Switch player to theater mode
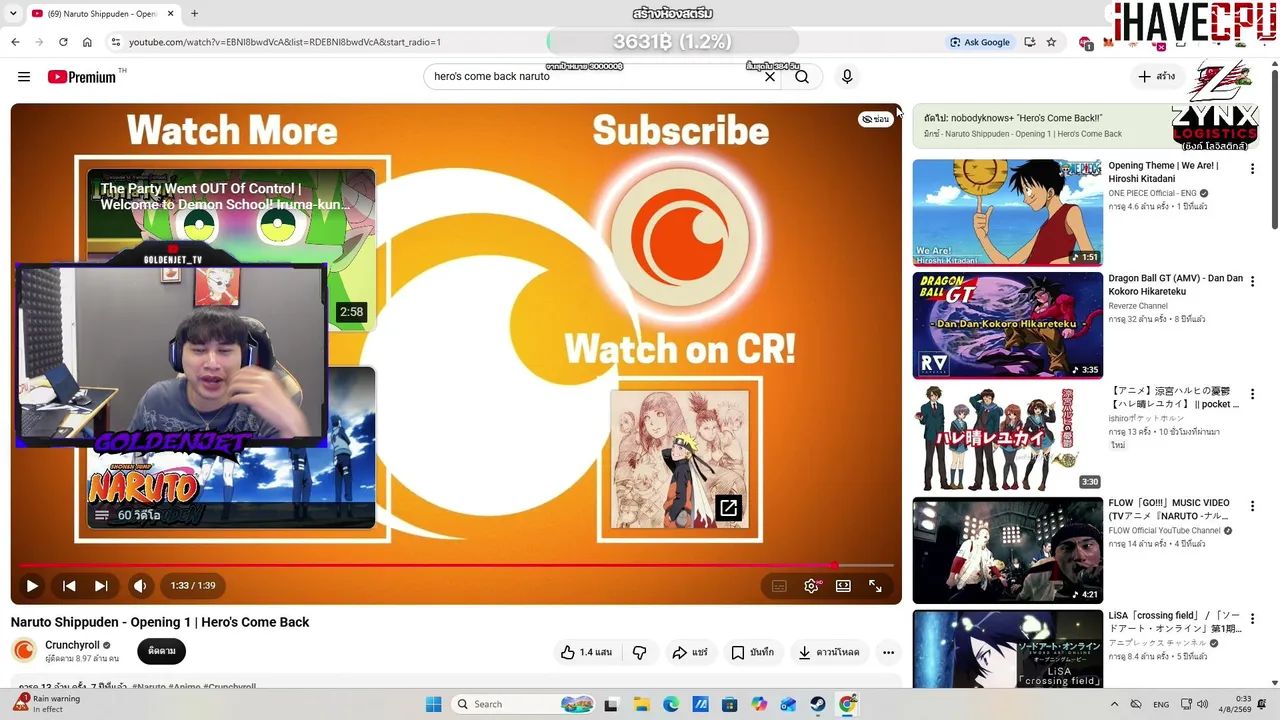The height and width of the screenshot is (720, 1280). point(843,586)
